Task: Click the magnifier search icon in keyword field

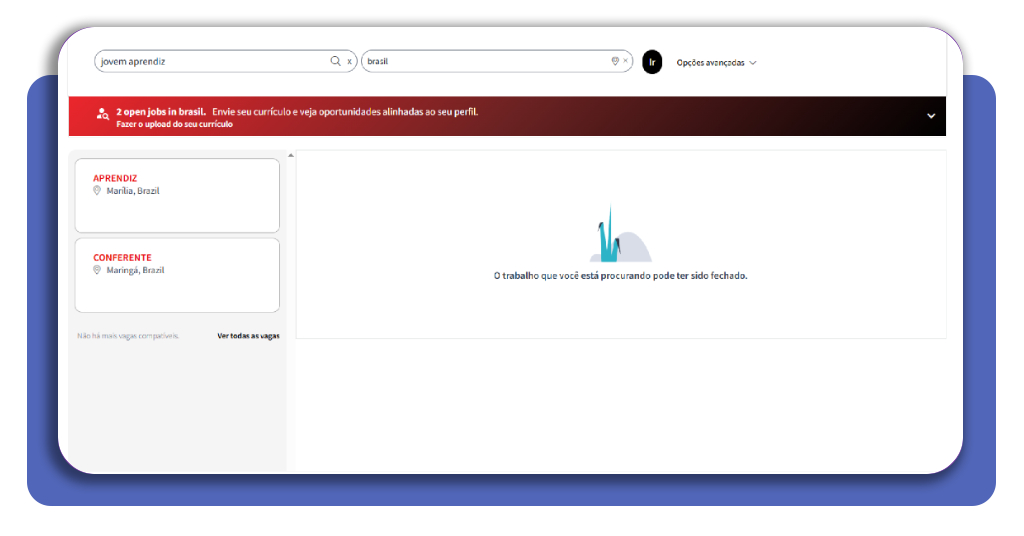Action: tap(336, 61)
